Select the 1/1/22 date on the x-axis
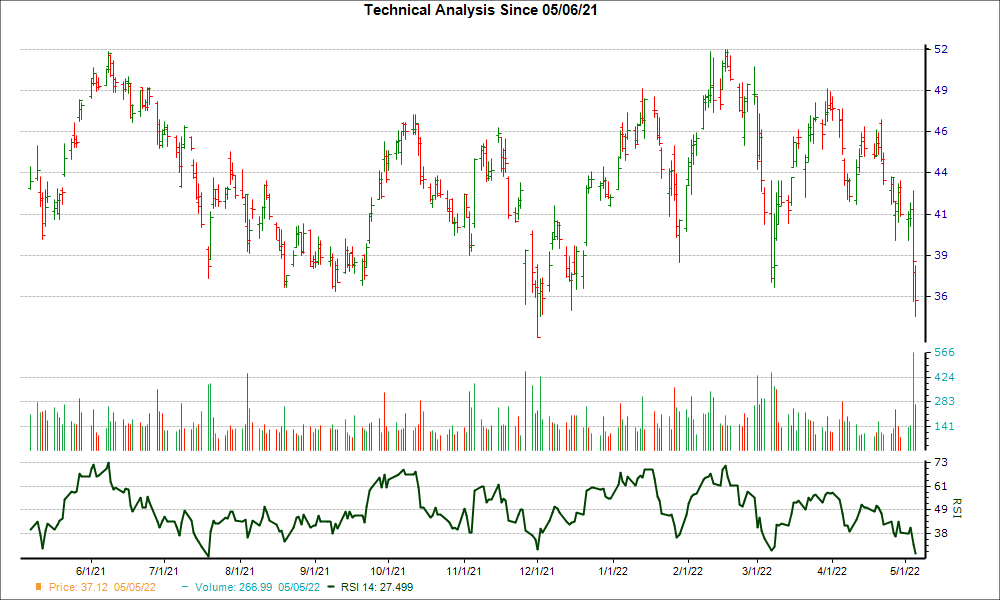The image size is (1000, 600). pos(614,571)
